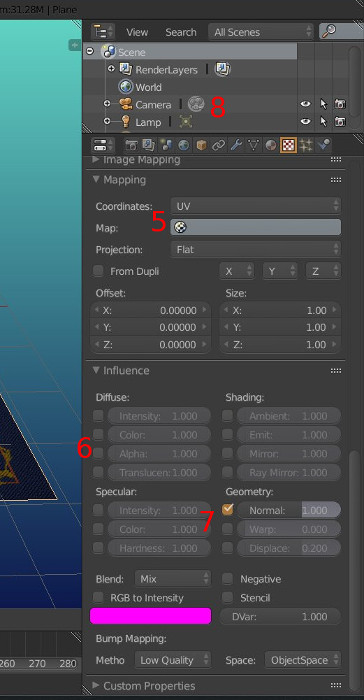Click the UV Map name field
This screenshot has width=364, height=700.
coord(255,227)
